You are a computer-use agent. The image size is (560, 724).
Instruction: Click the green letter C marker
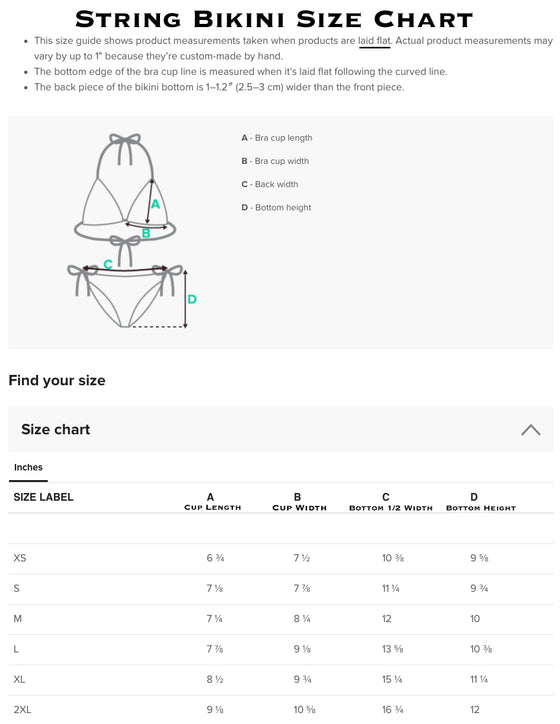(x=108, y=264)
